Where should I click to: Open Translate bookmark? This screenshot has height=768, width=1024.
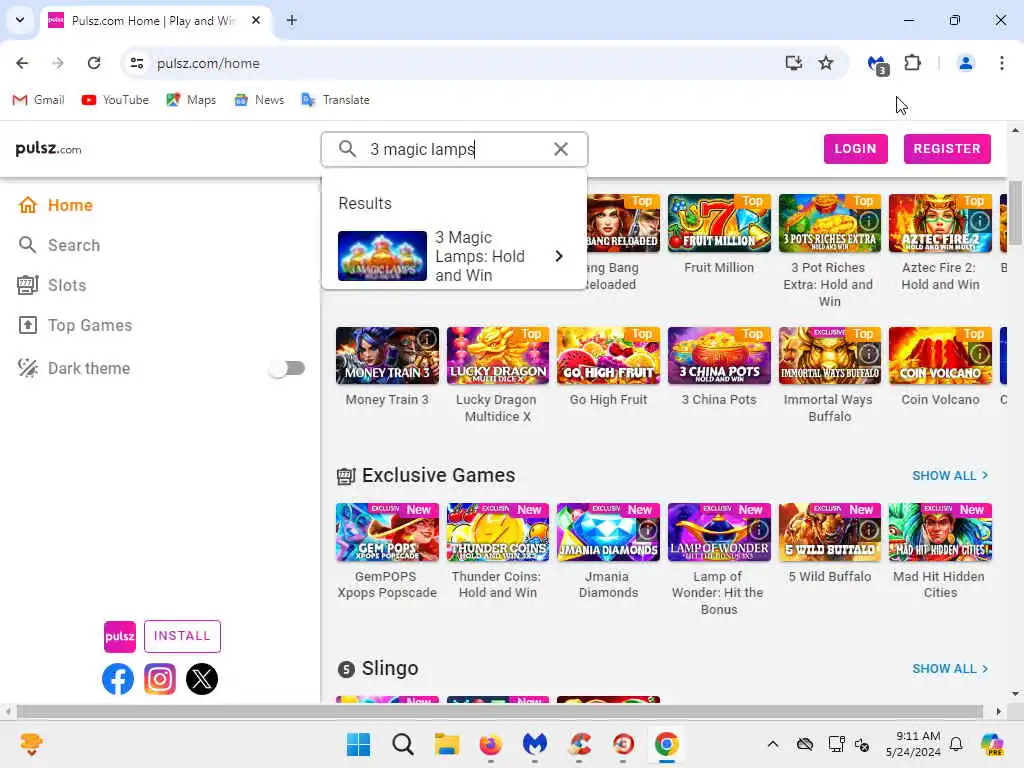pos(336,100)
